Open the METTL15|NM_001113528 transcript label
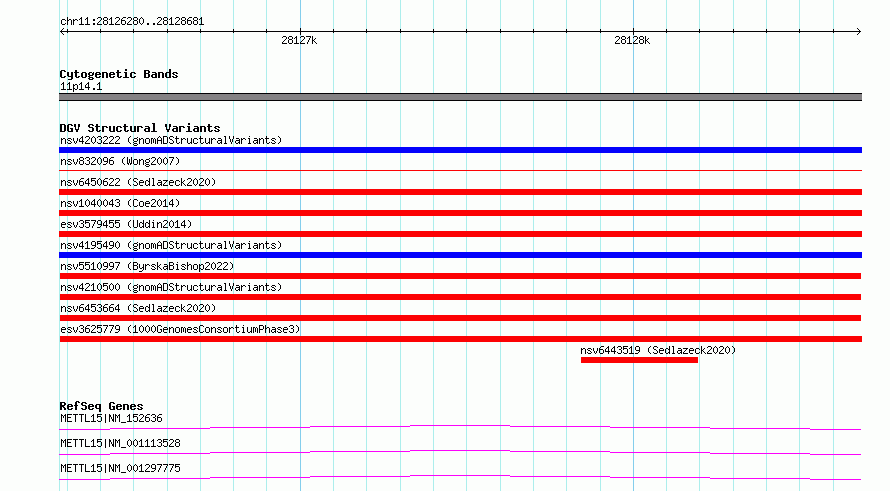Viewport: 890px width, 491px height. pos(120,443)
